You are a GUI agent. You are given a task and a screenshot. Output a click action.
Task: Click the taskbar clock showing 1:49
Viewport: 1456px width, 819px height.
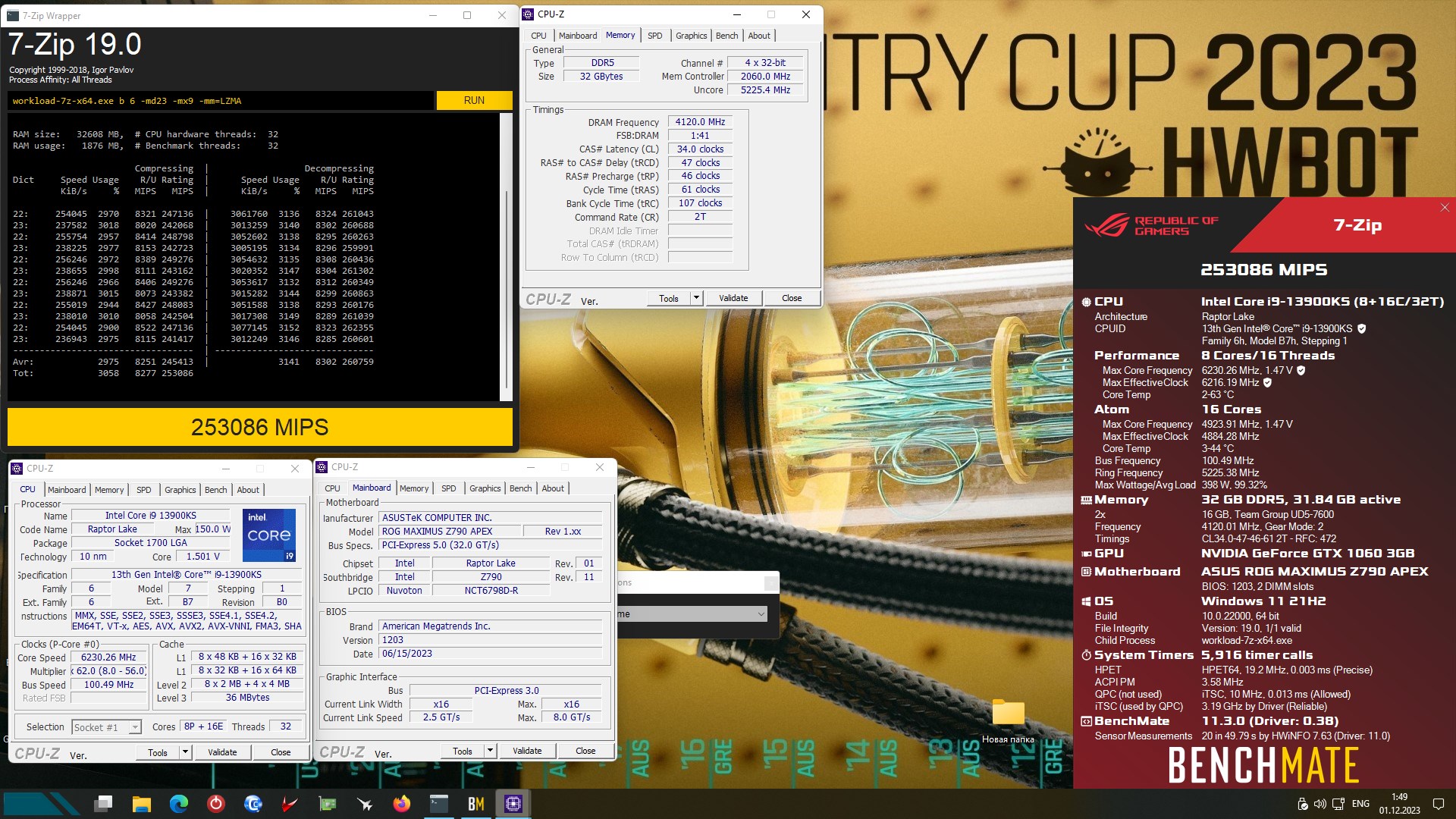tap(1399, 804)
